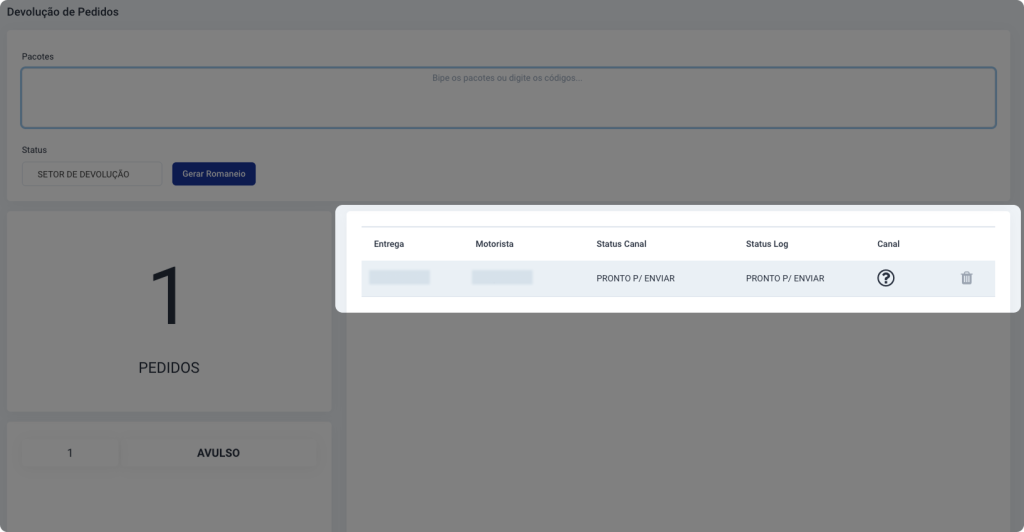The height and width of the screenshot is (532, 1024).
Task: Click the Canal column header
Action: (888, 244)
